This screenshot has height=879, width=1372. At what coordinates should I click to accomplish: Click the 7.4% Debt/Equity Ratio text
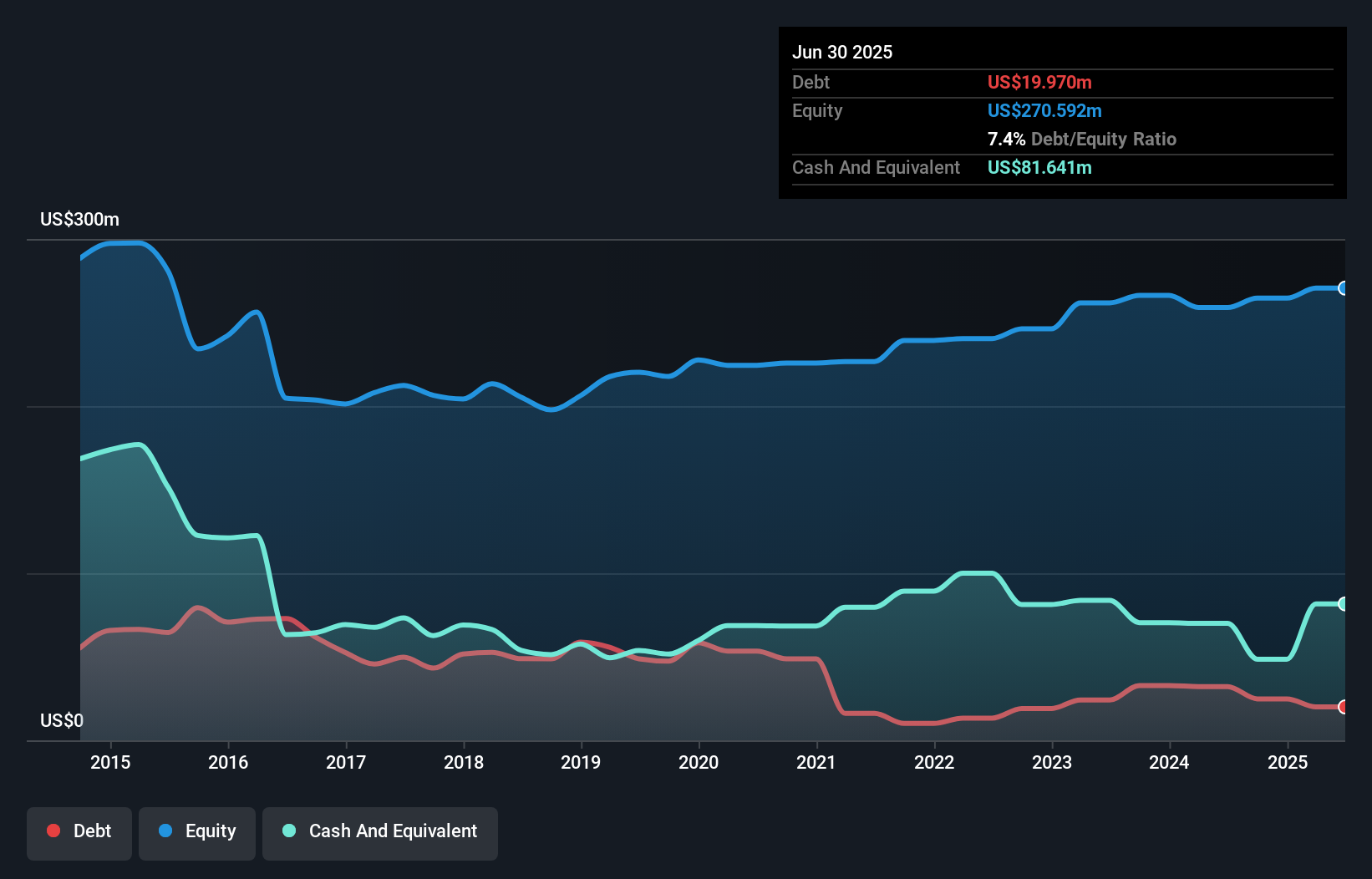pyautogui.click(x=1081, y=139)
